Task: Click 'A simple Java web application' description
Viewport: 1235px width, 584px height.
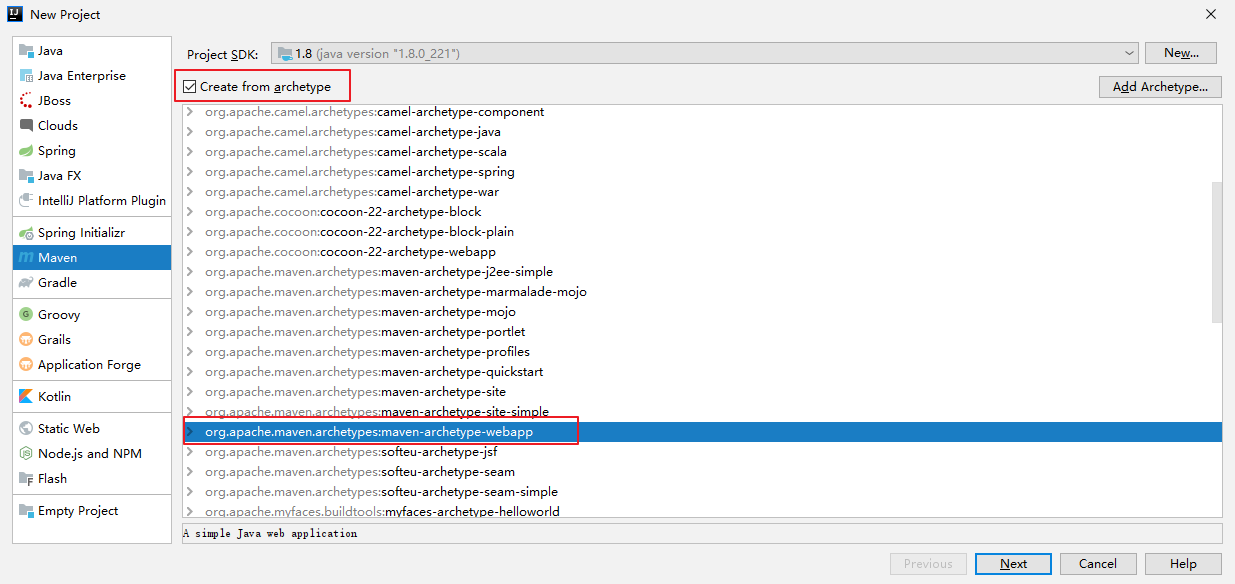Action: (x=270, y=533)
